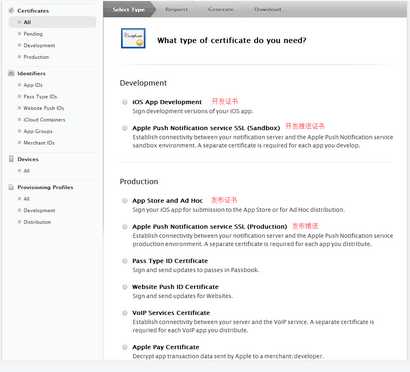Click the Provisioning Profiles sidebar heading

45,187
